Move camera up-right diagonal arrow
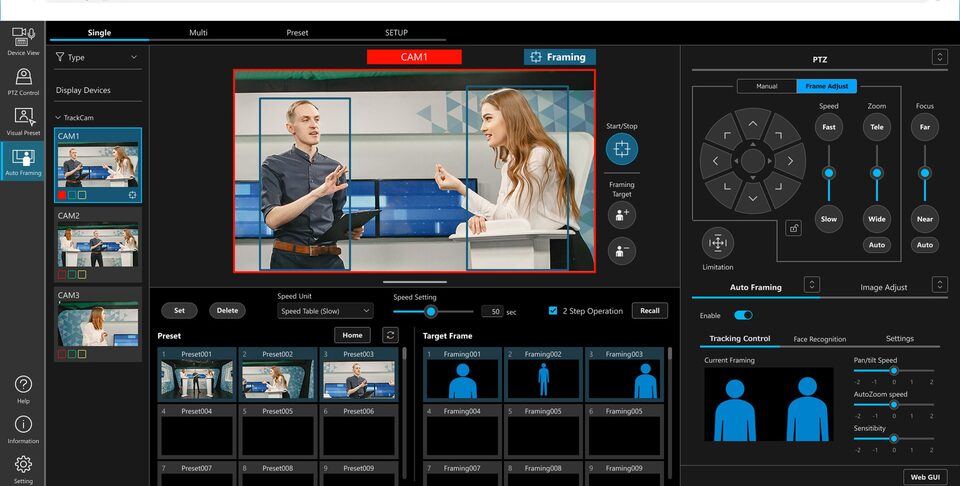This screenshot has height=486, width=960. point(779,135)
